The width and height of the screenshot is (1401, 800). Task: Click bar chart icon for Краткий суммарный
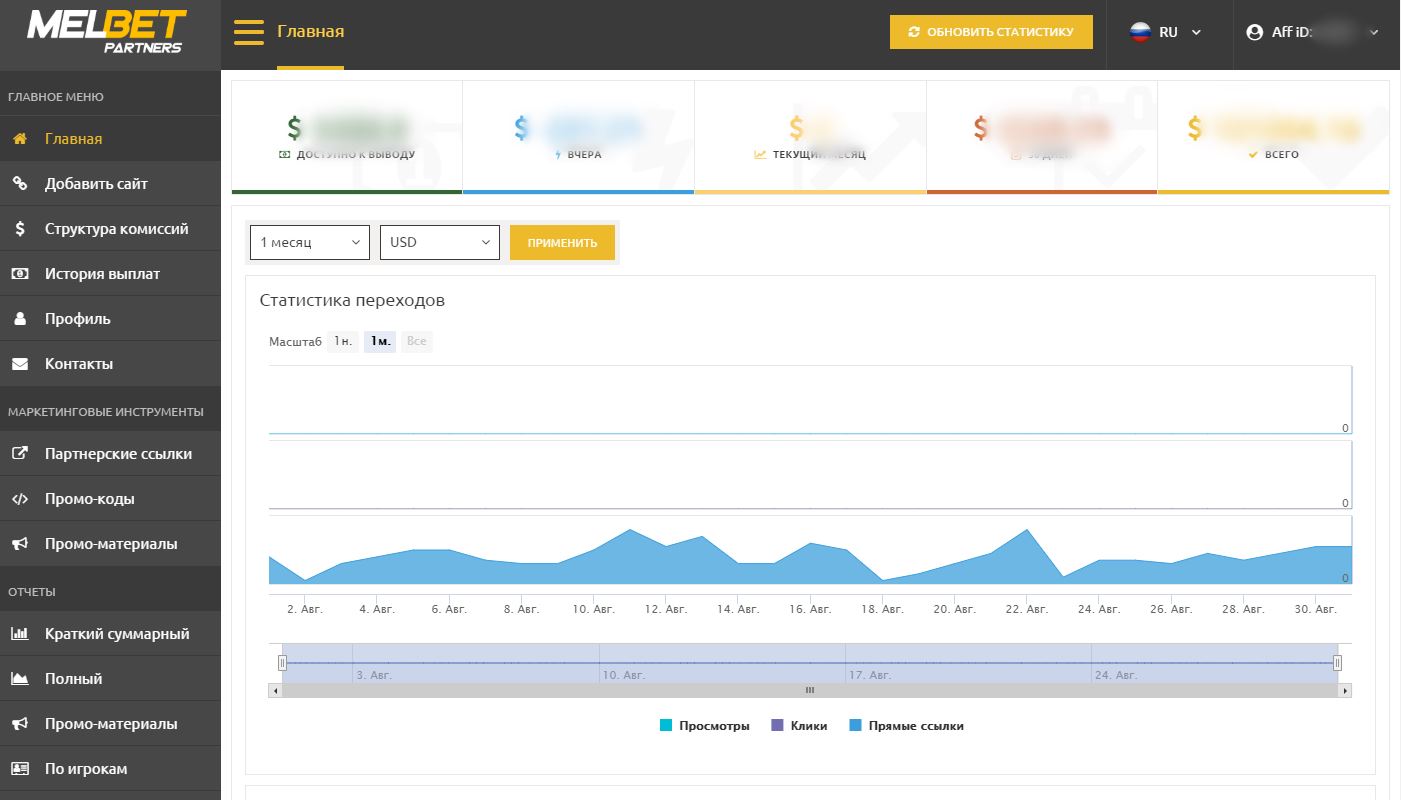click(x=20, y=634)
